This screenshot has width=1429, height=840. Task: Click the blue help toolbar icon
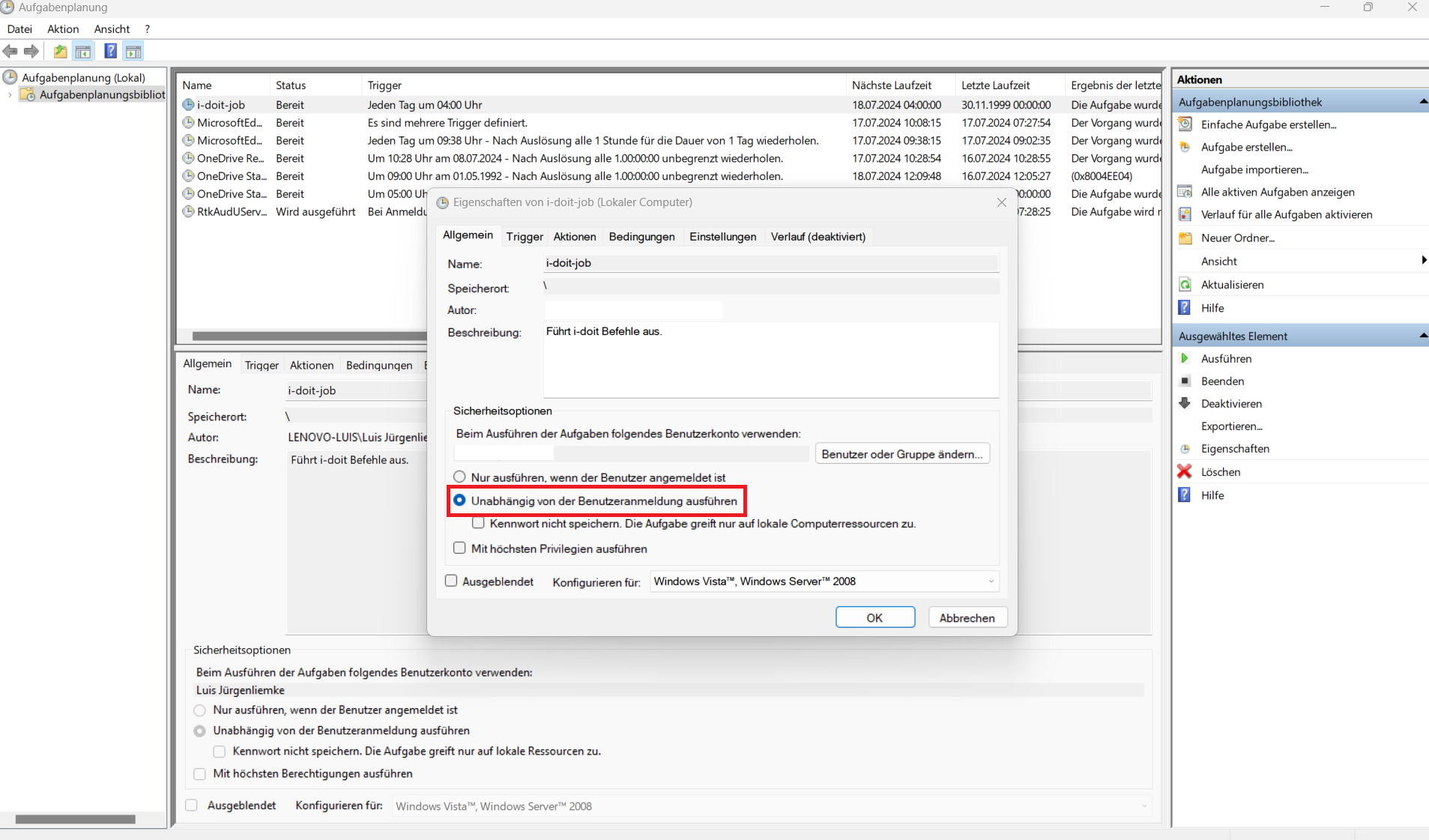110,52
